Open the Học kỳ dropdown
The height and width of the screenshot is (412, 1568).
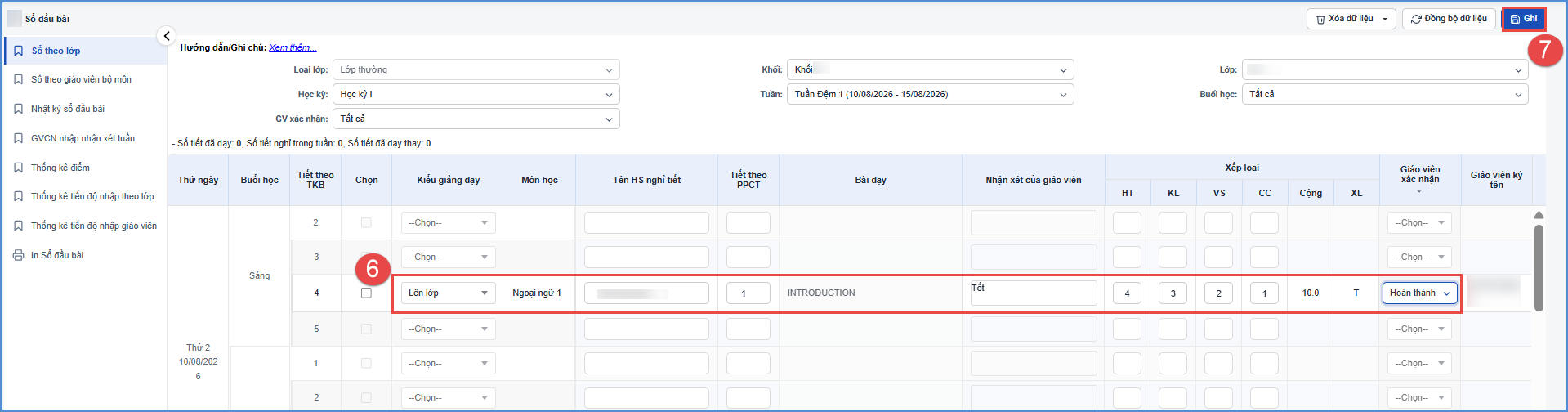pos(476,95)
